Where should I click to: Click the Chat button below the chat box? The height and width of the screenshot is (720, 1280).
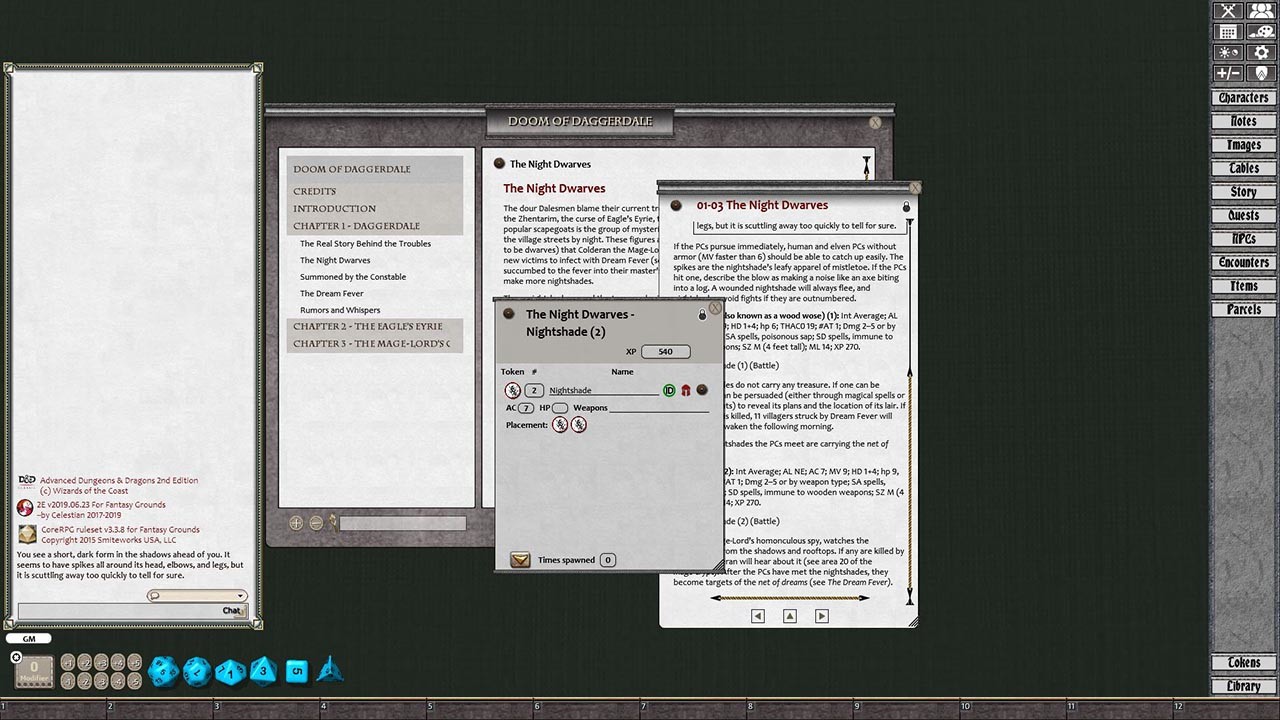point(231,610)
